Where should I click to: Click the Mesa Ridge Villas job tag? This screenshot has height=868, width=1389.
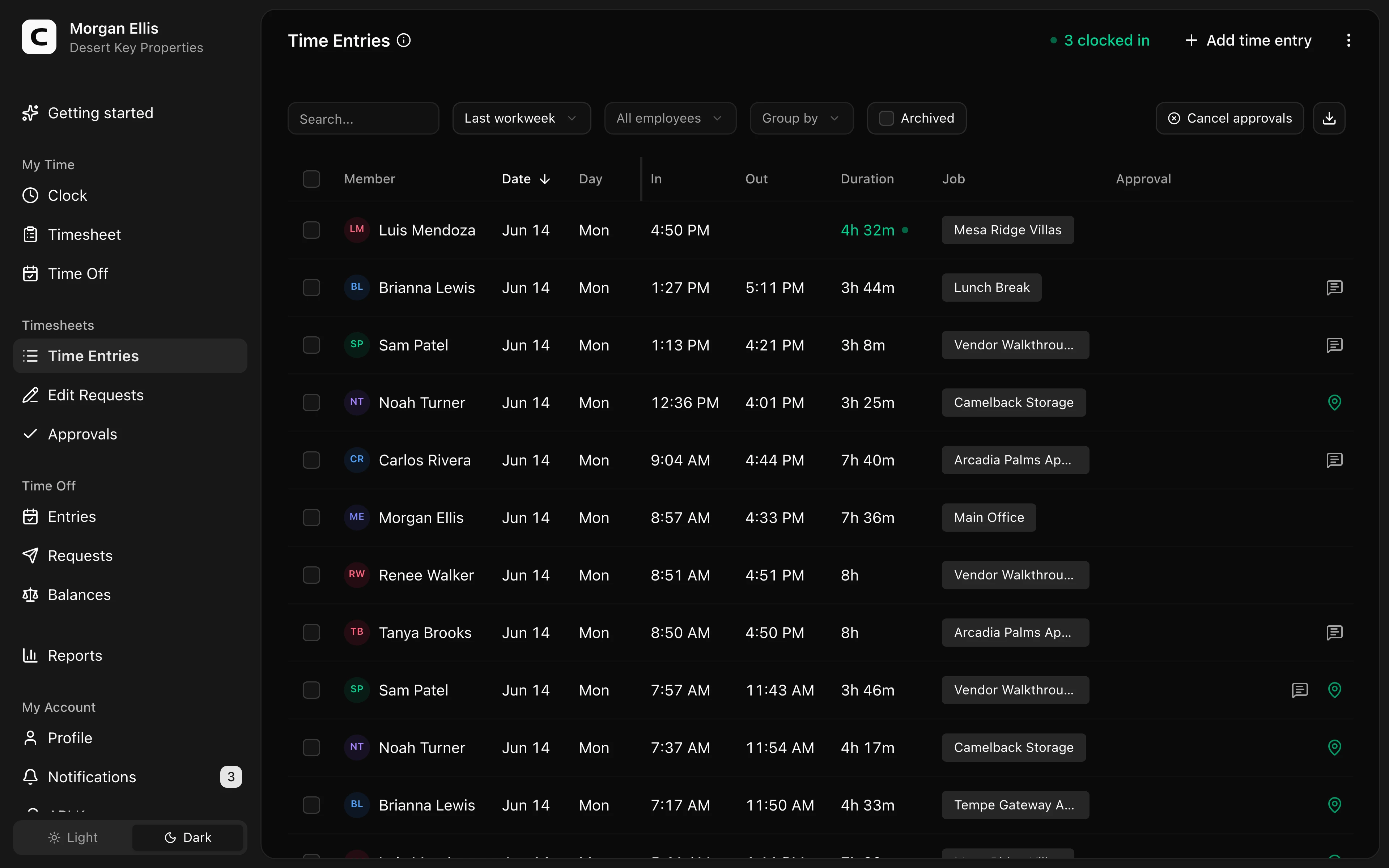(1007, 230)
